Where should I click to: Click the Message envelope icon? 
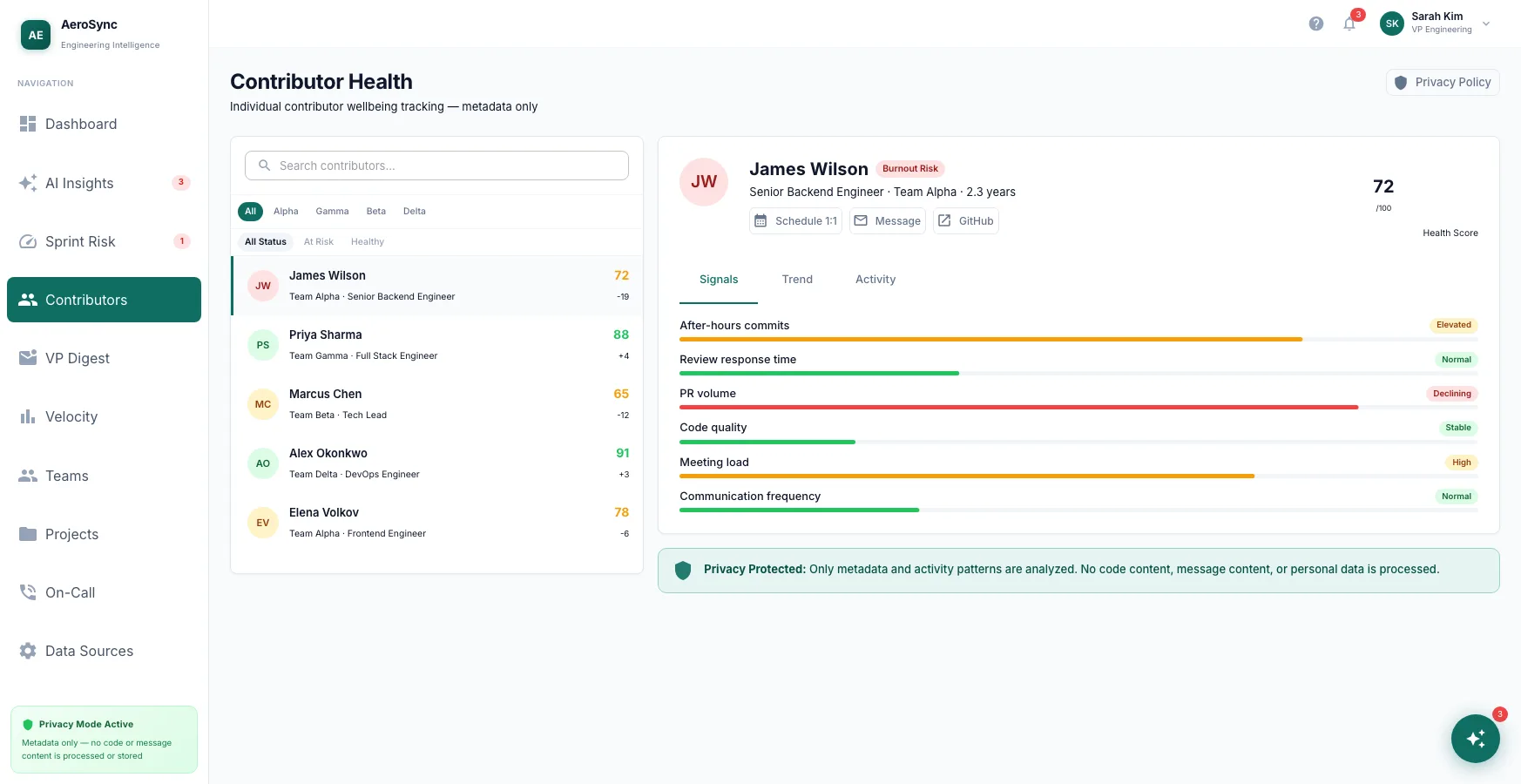(861, 221)
